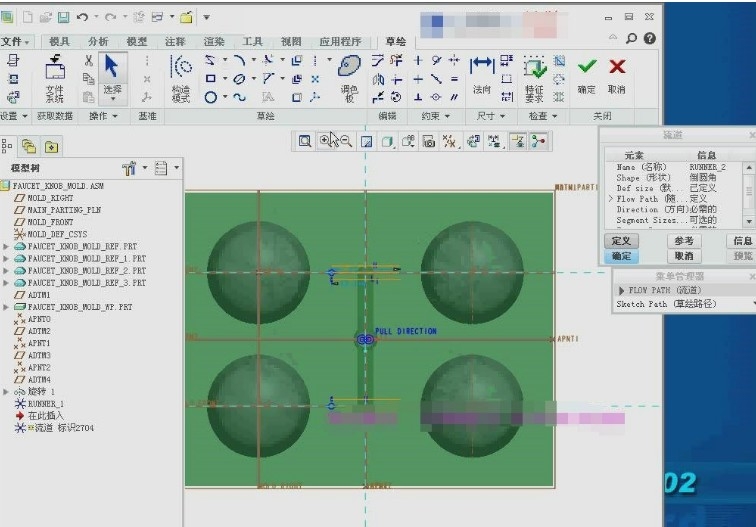Select the parallel constraint icon
This screenshot has height=527, width=756.
(x=454, y=97)
